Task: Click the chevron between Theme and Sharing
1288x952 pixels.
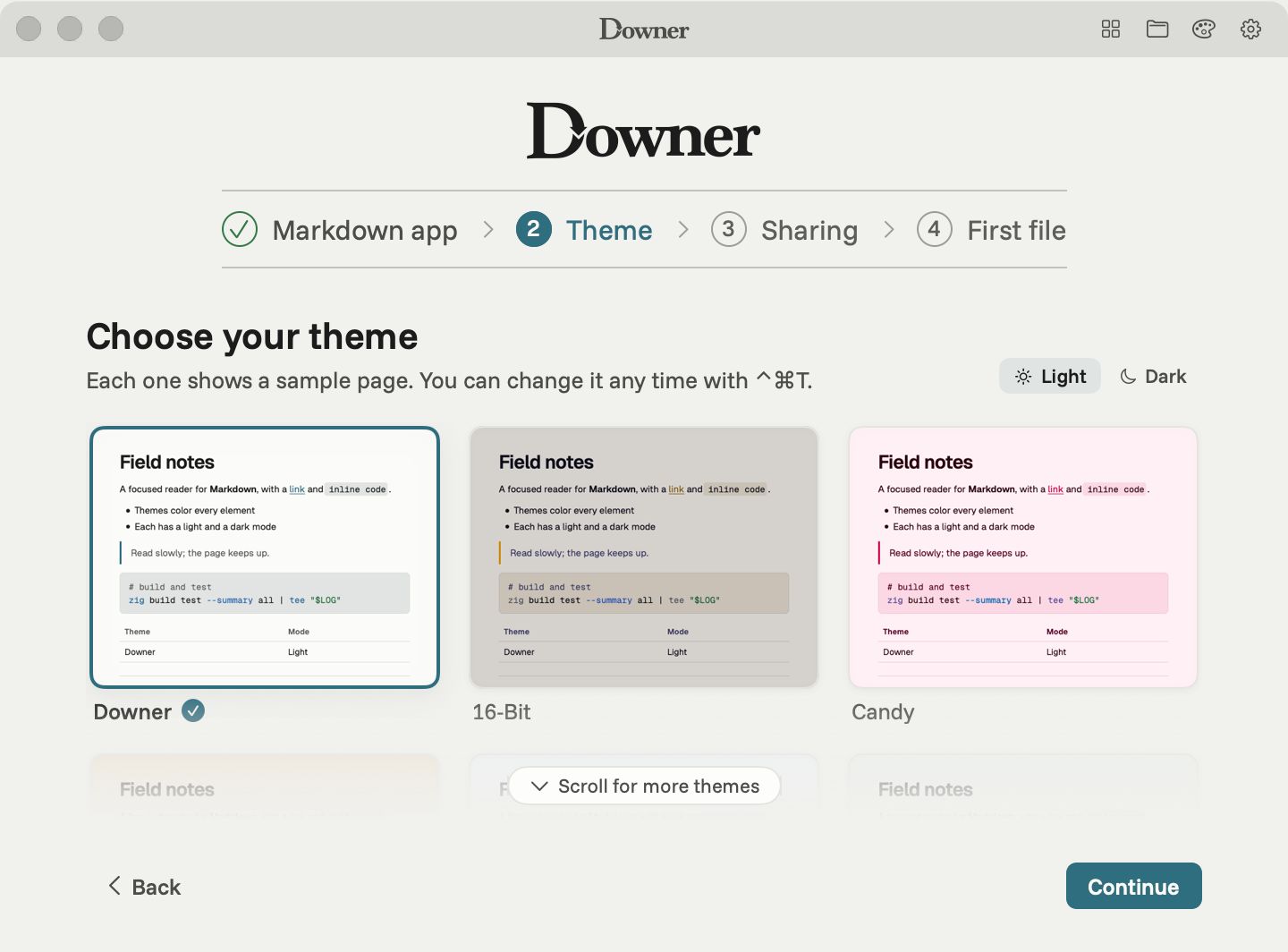Action: (683, 230)
